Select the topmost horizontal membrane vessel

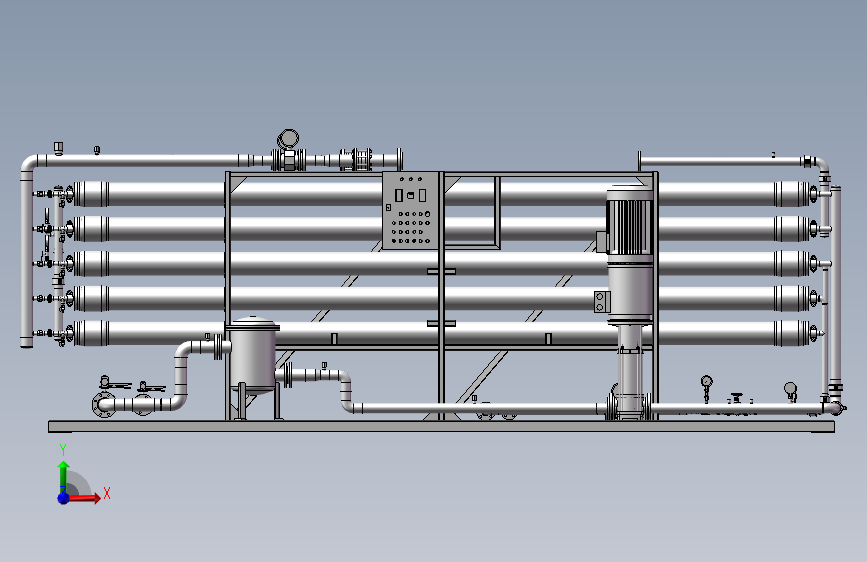click(442, 194)
